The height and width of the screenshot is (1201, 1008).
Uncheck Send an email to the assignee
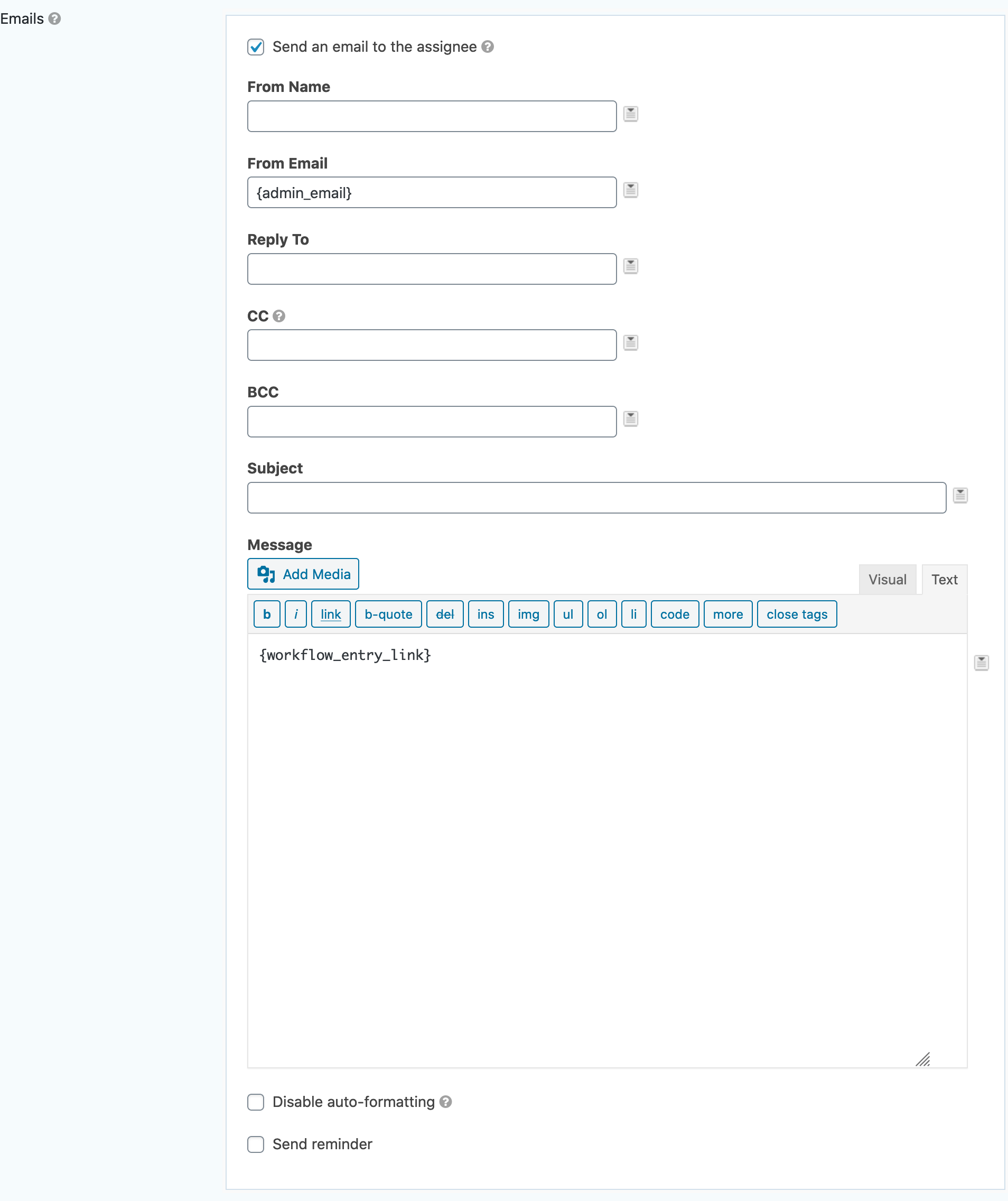[x=256, y=47]
